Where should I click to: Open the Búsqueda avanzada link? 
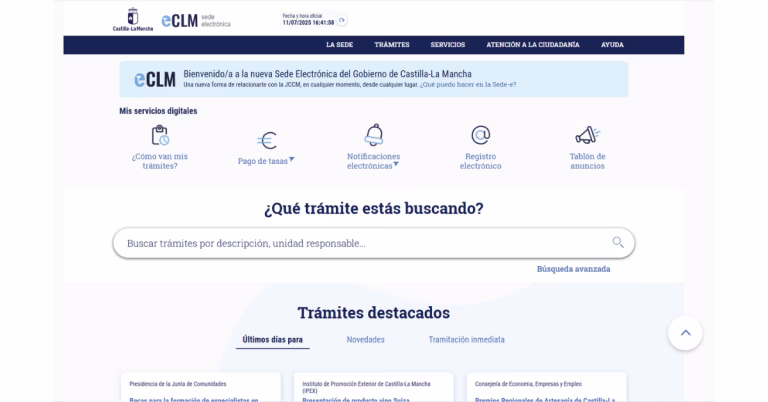(574, 269)
